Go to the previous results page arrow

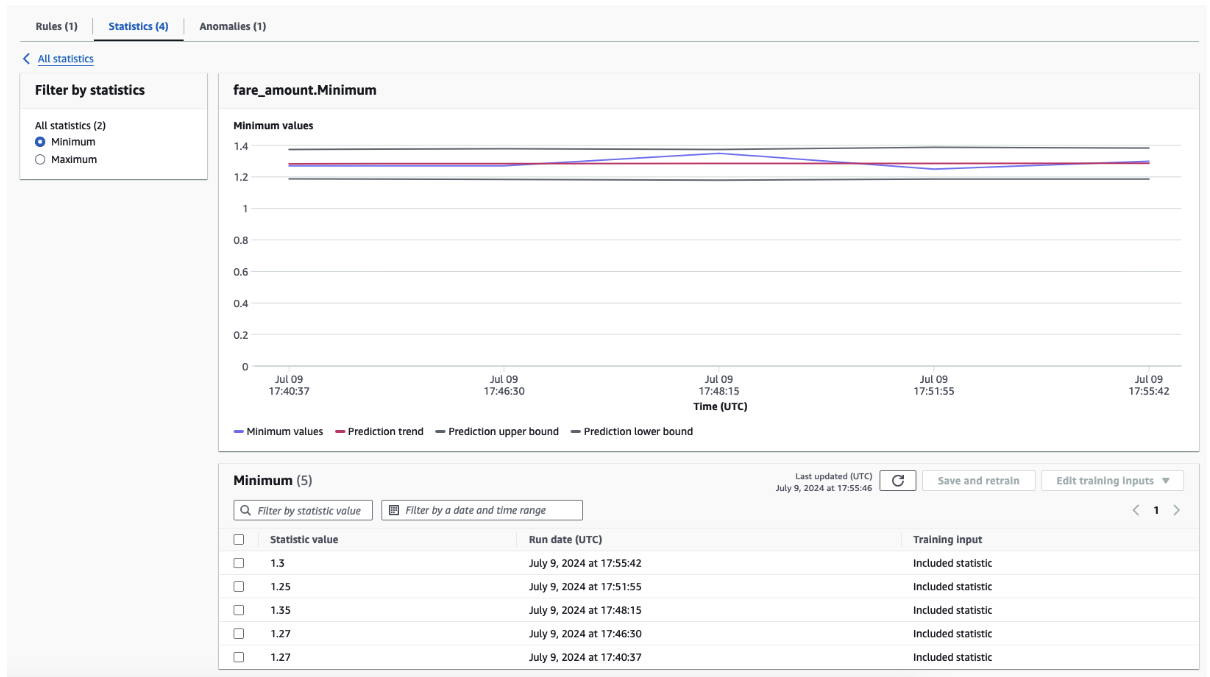point(1136,511)
